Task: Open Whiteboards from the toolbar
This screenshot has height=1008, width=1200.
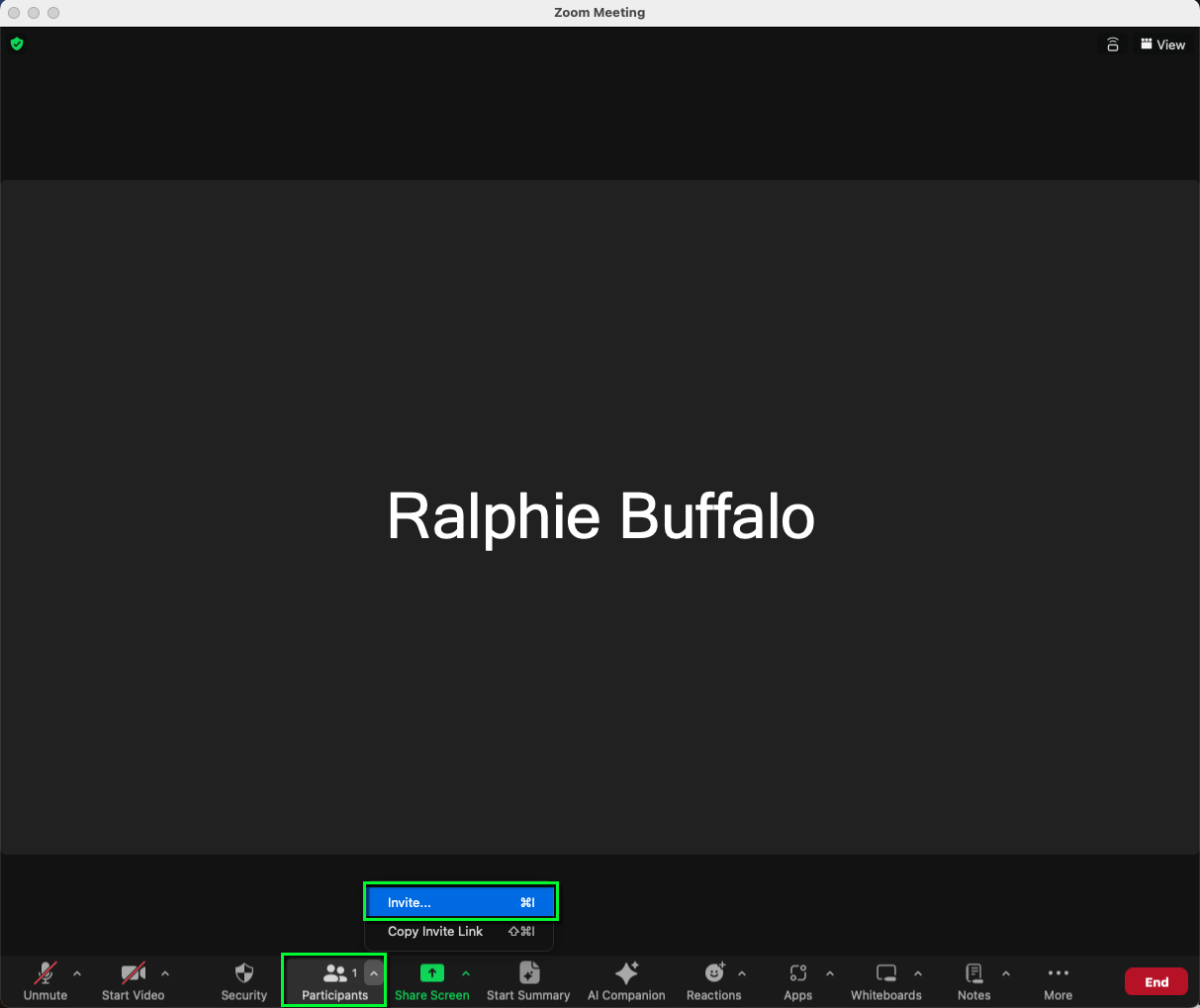Action: tap(886, 973)
